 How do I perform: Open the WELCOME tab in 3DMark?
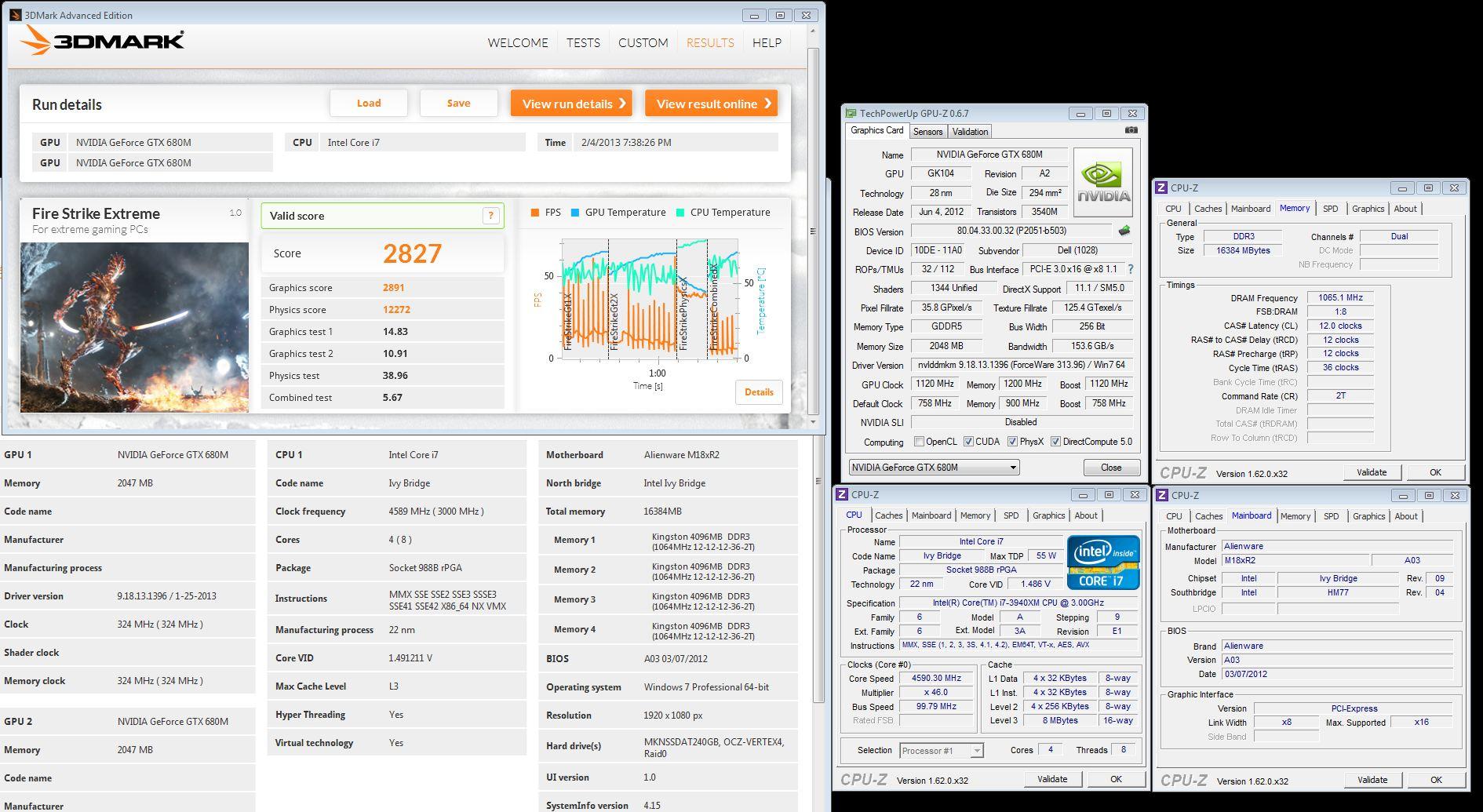(x=518, y=42)
